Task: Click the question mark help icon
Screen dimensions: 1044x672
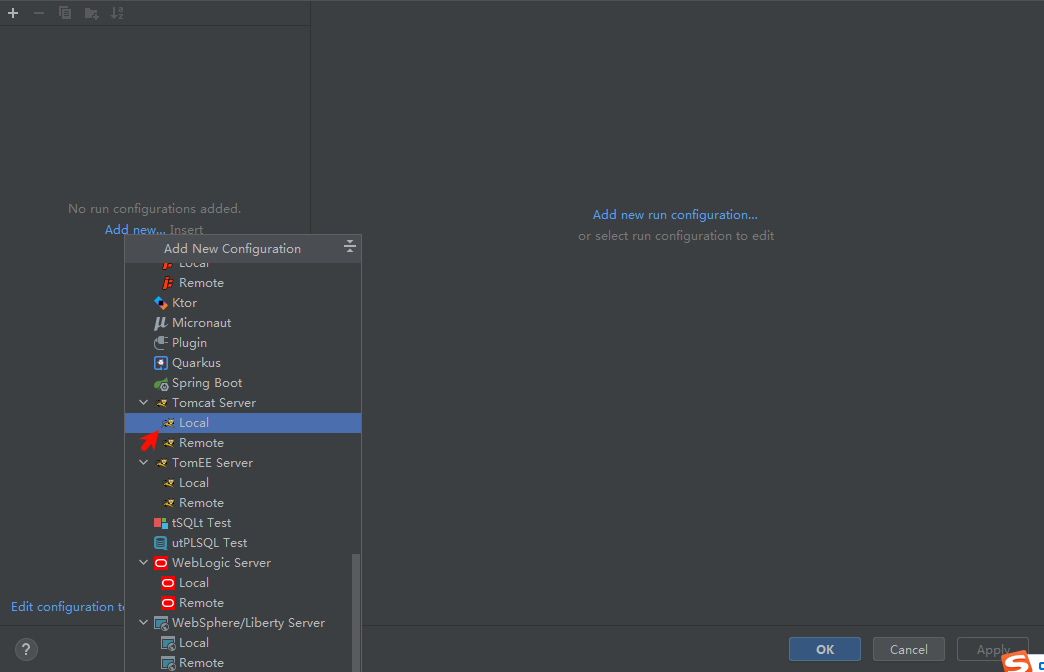Action: [x=26, y=649]
